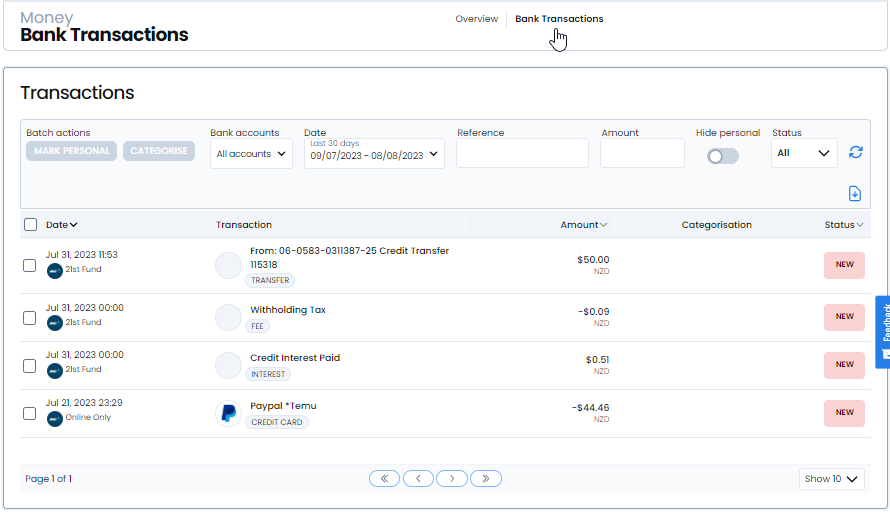Open the Feedback side tab
This screenshot has height=513, width=890.
(883, 332)
